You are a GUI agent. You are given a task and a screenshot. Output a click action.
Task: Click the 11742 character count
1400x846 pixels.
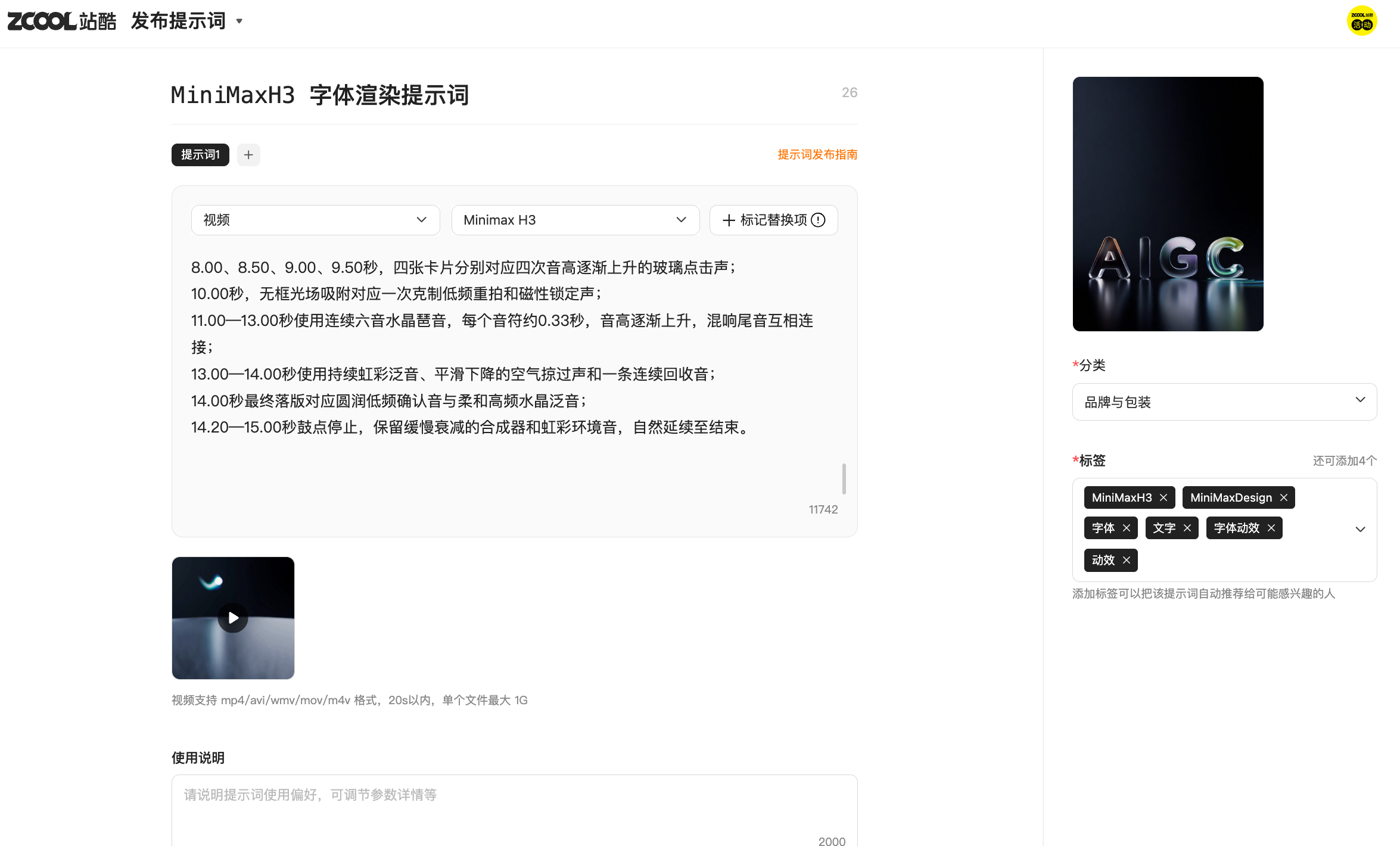pos(823,509)
